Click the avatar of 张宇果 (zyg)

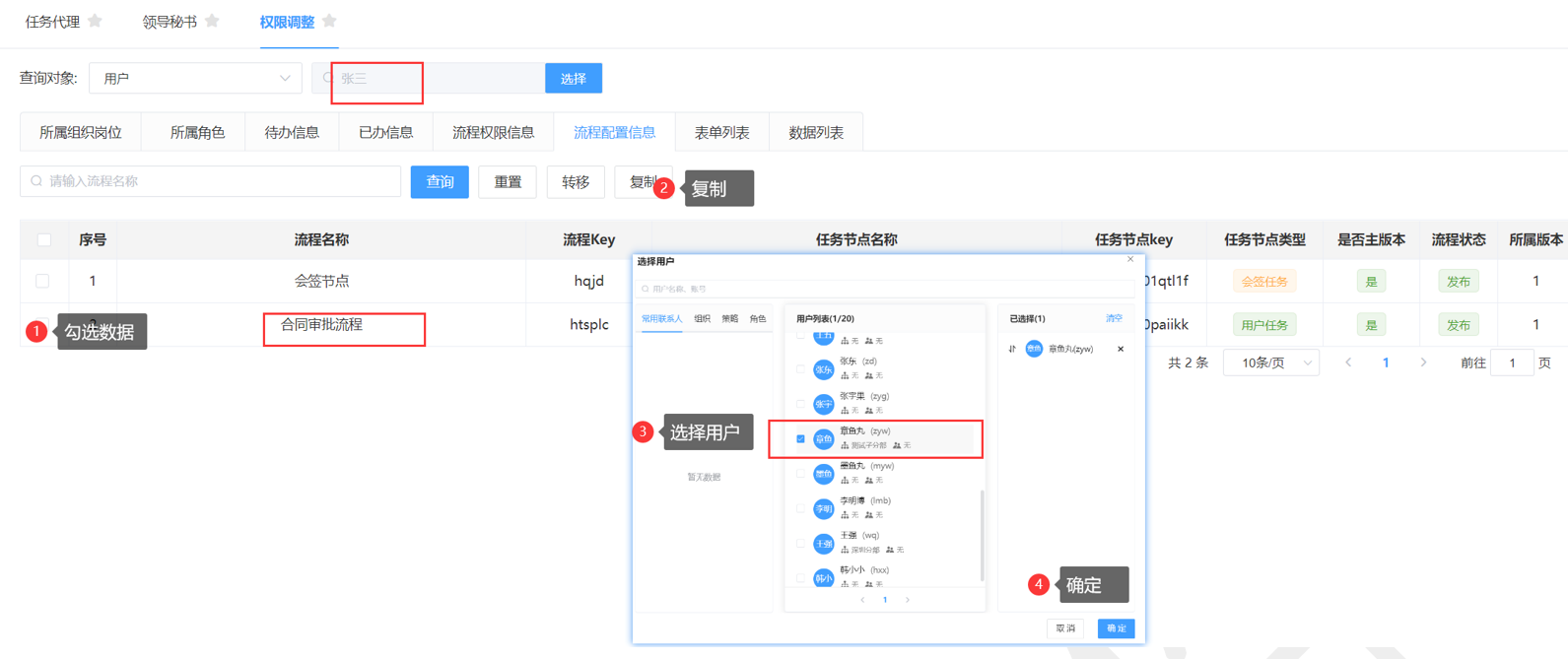823,404
